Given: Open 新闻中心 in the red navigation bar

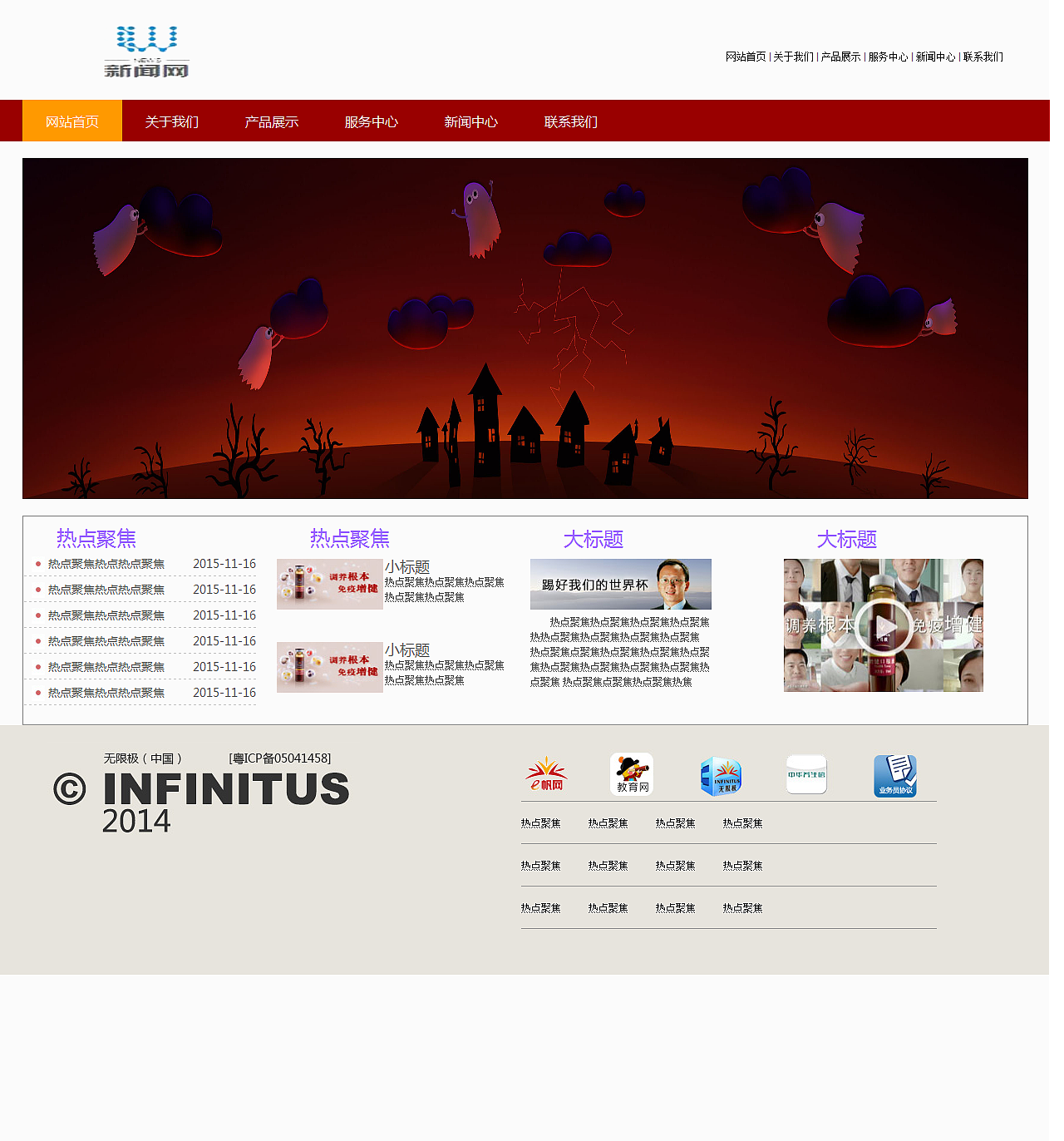Looking at the screenshot, I should tap(471, 121).
